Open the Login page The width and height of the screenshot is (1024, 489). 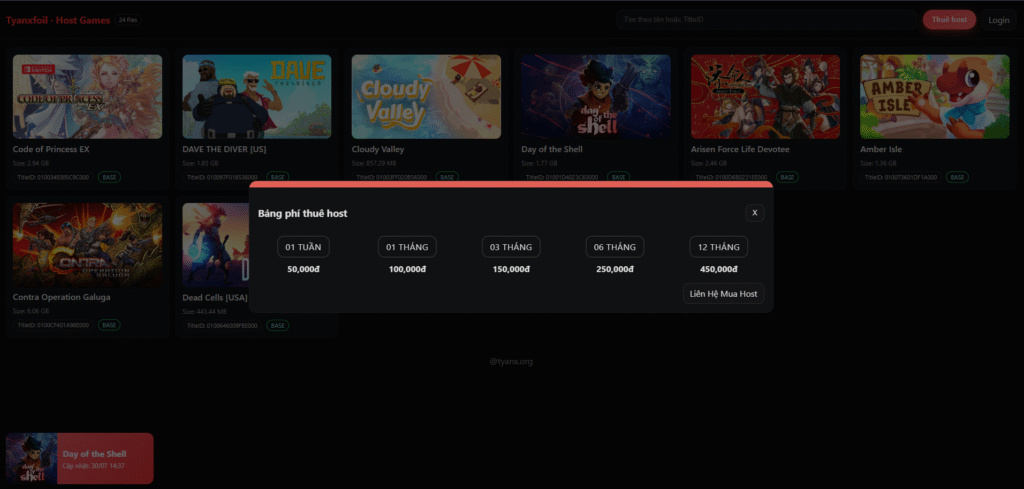point(998,20)
